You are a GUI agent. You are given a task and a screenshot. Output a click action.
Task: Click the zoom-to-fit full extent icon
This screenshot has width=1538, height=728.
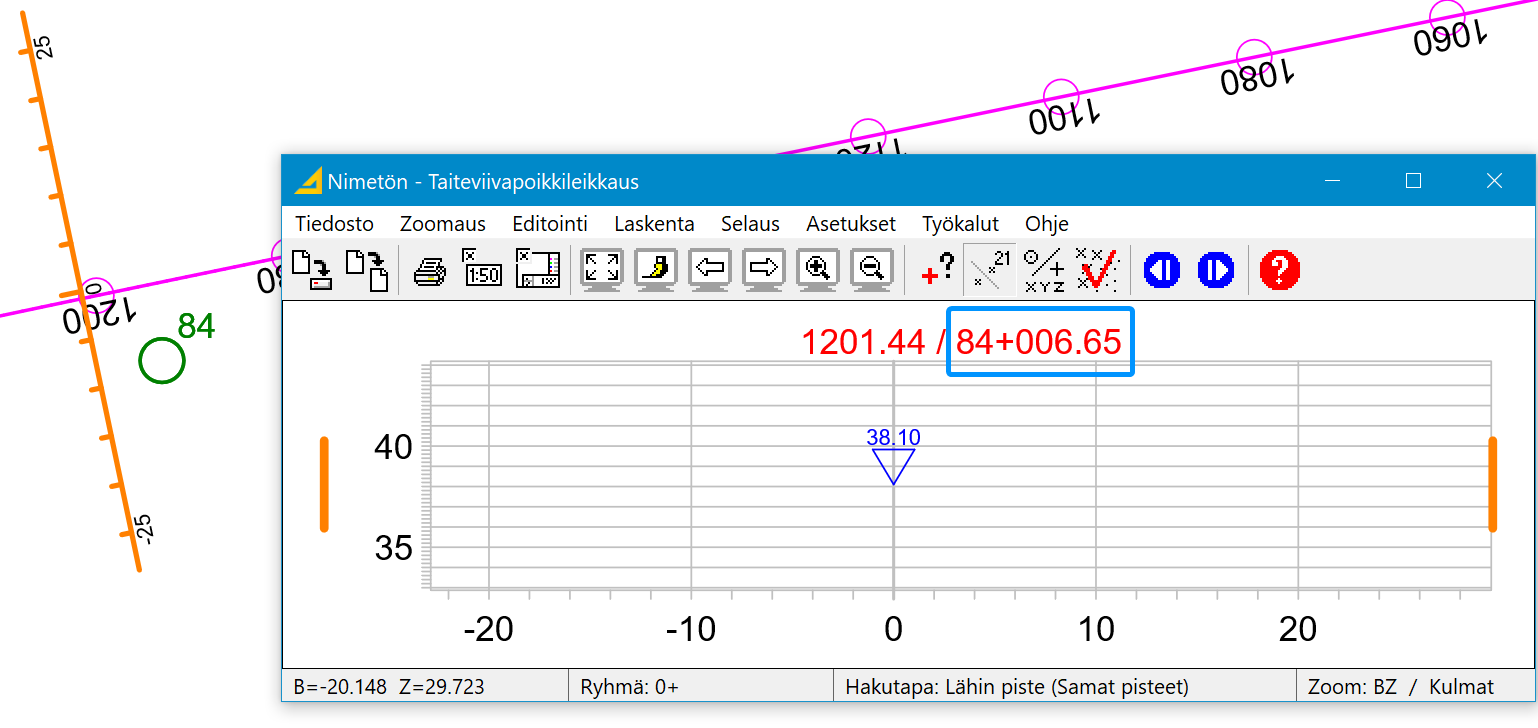coord(602,270)
